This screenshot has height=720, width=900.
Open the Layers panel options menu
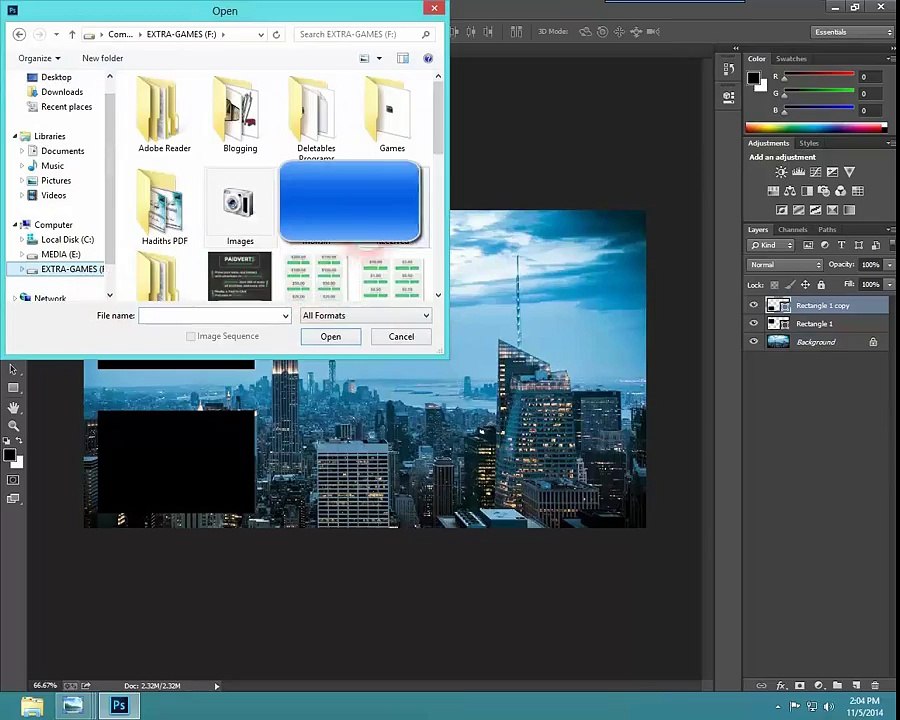pyautogui.click(x=889, y=229)
